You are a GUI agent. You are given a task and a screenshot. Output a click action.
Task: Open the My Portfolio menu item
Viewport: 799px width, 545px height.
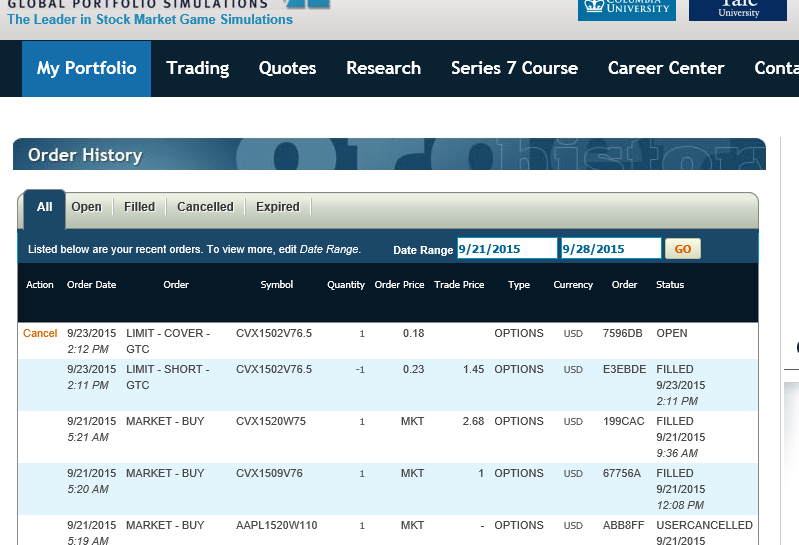tap(86, 68)
